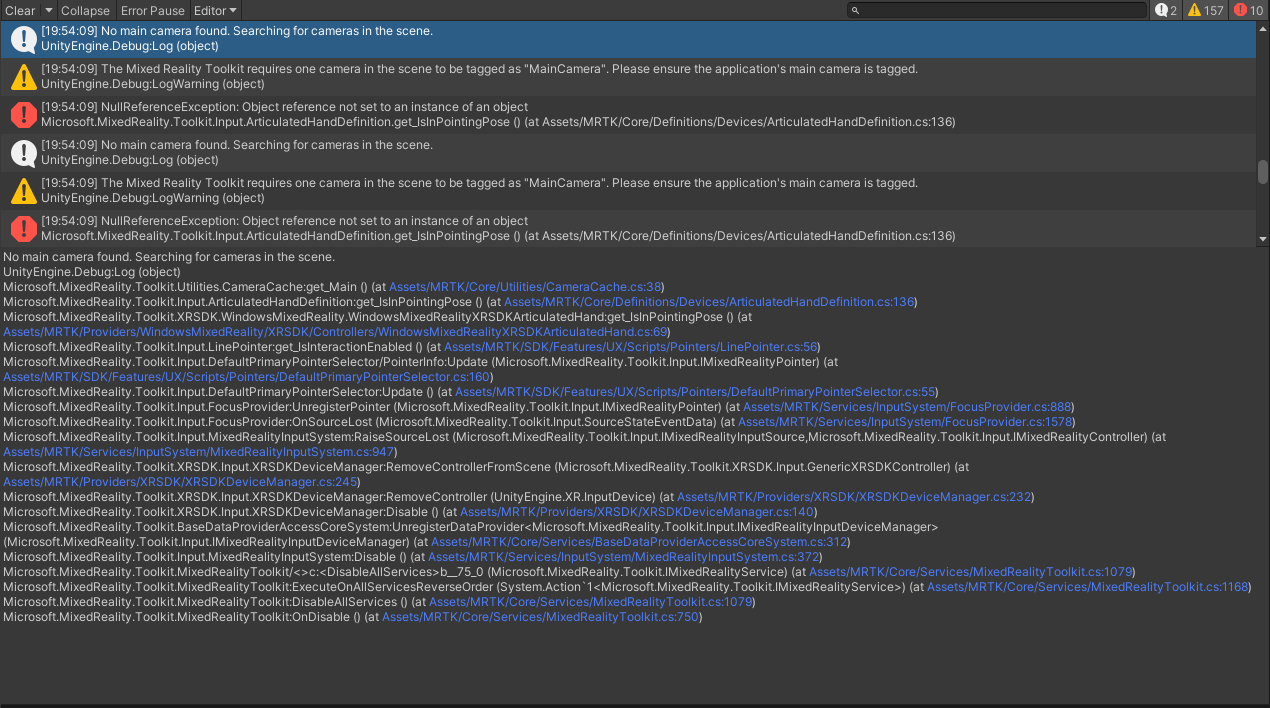Click the Clear button
This screenshot has width=1270, height=708.
(x=18, y=10)
